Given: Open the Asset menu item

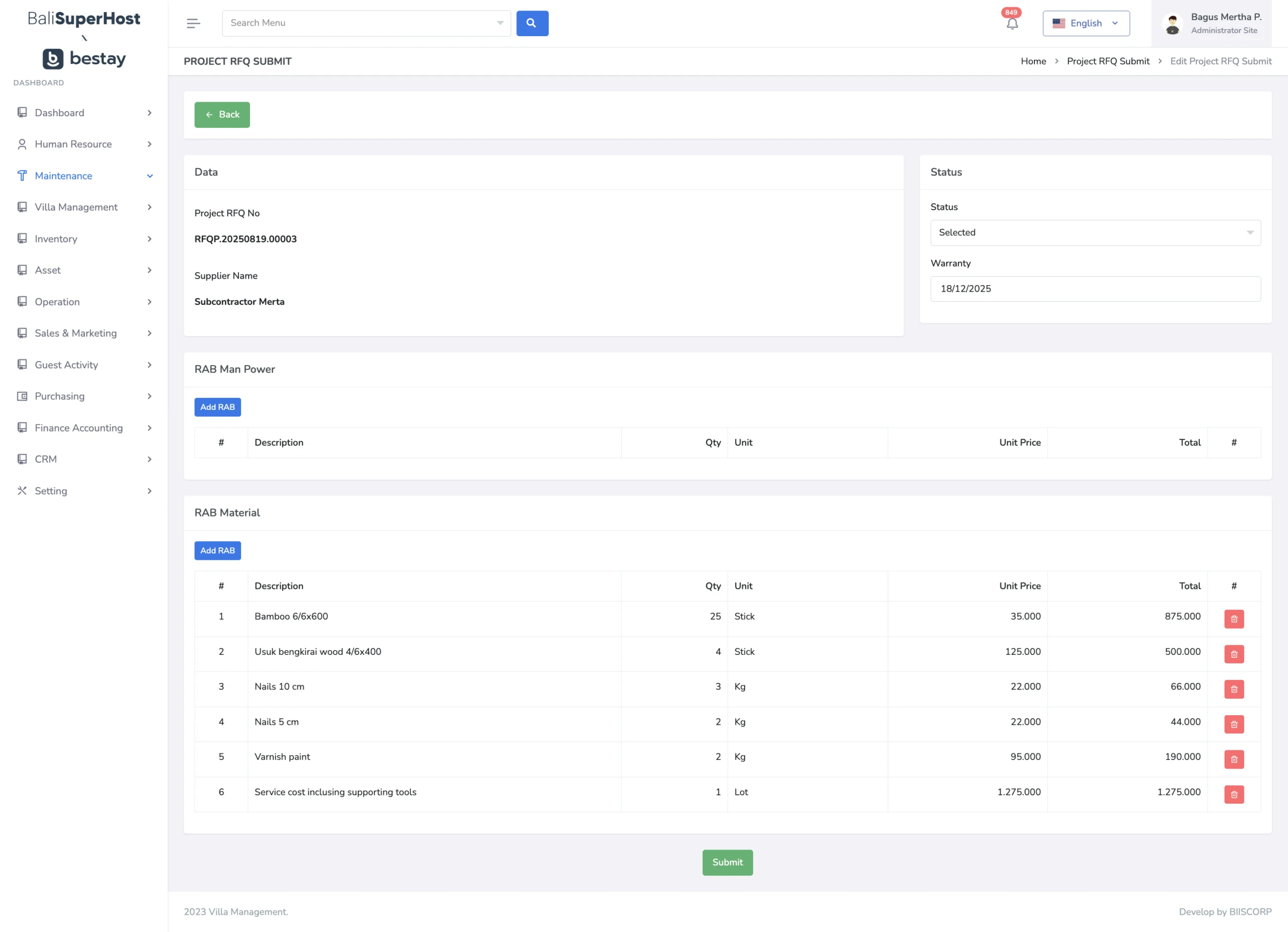Looking at the screenshot, I should (x=84, y=270).
